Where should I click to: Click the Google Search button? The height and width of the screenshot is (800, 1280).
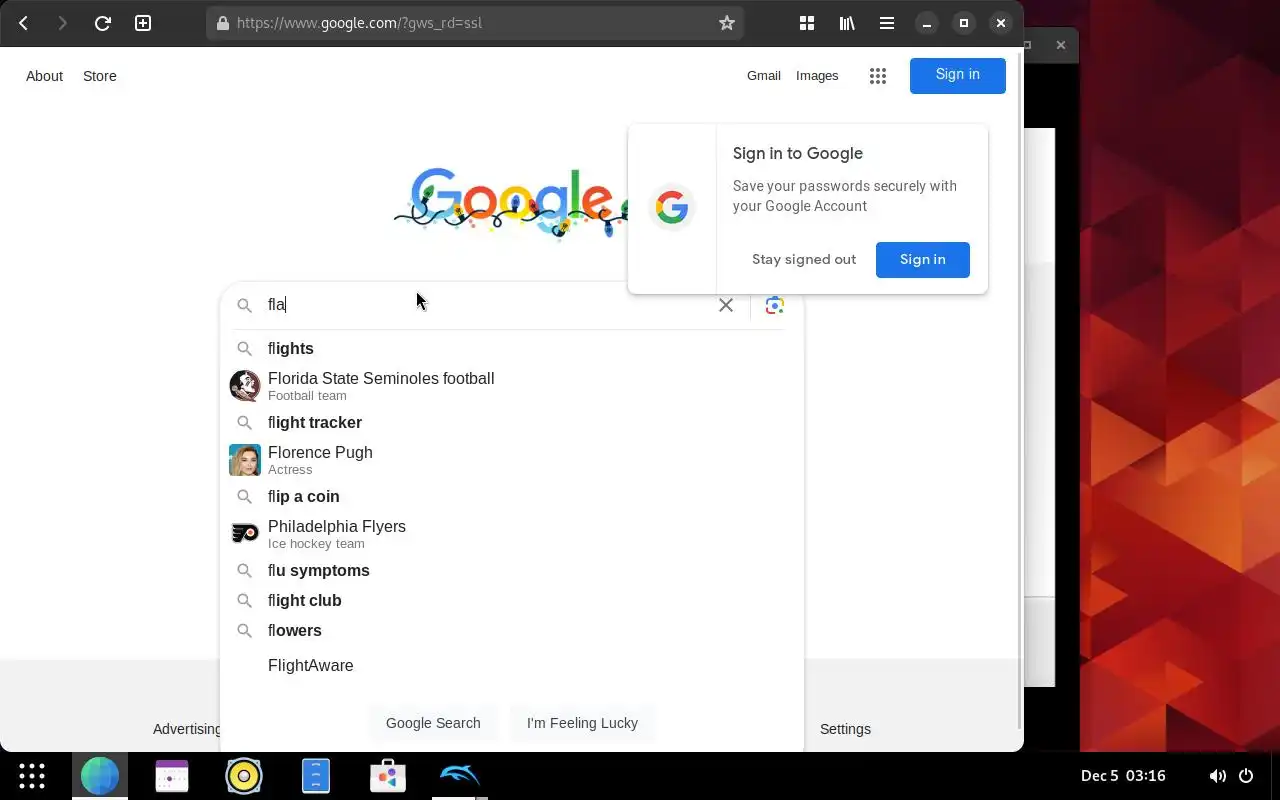click(433, 723)
